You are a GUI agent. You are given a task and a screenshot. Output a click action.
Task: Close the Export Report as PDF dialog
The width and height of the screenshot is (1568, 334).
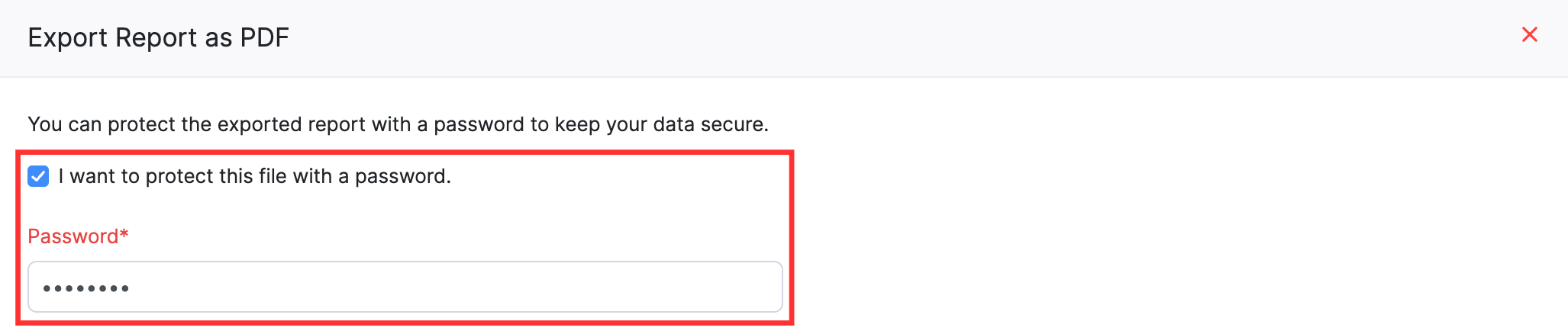pos(1529,34)
